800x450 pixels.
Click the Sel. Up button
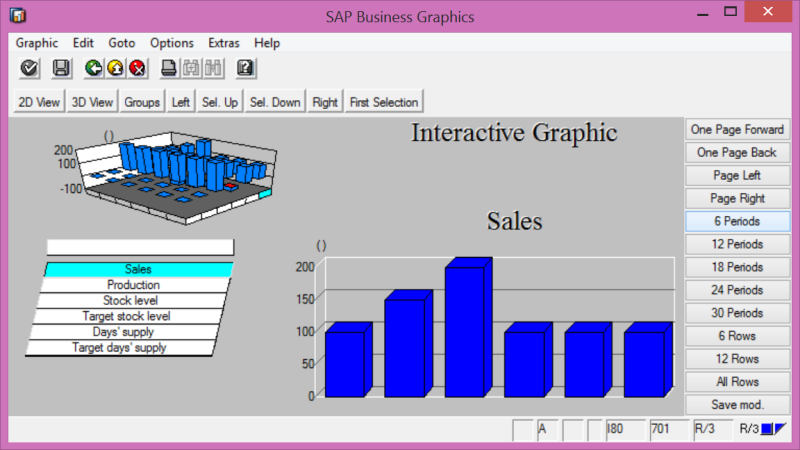click(x=220, y=102)
